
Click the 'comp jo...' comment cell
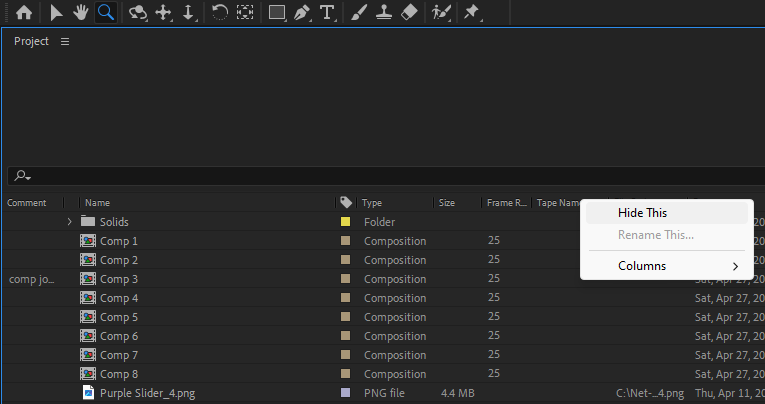tap(32, 280)
